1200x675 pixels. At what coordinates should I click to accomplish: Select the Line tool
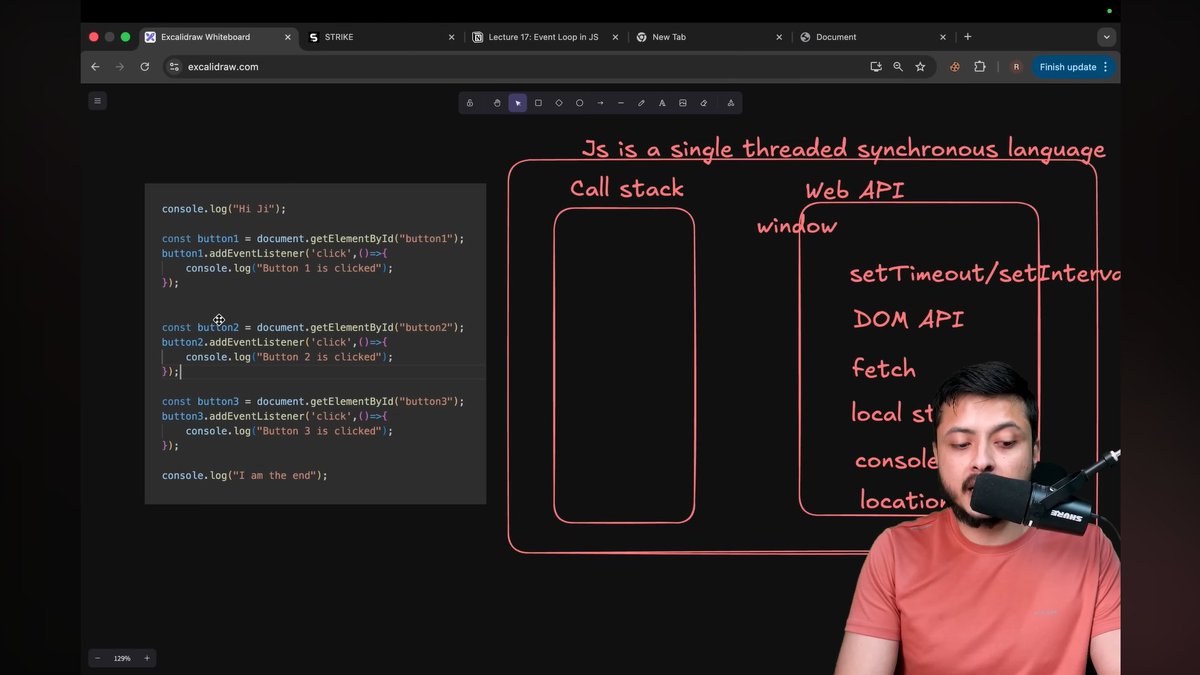click(621, 103)
